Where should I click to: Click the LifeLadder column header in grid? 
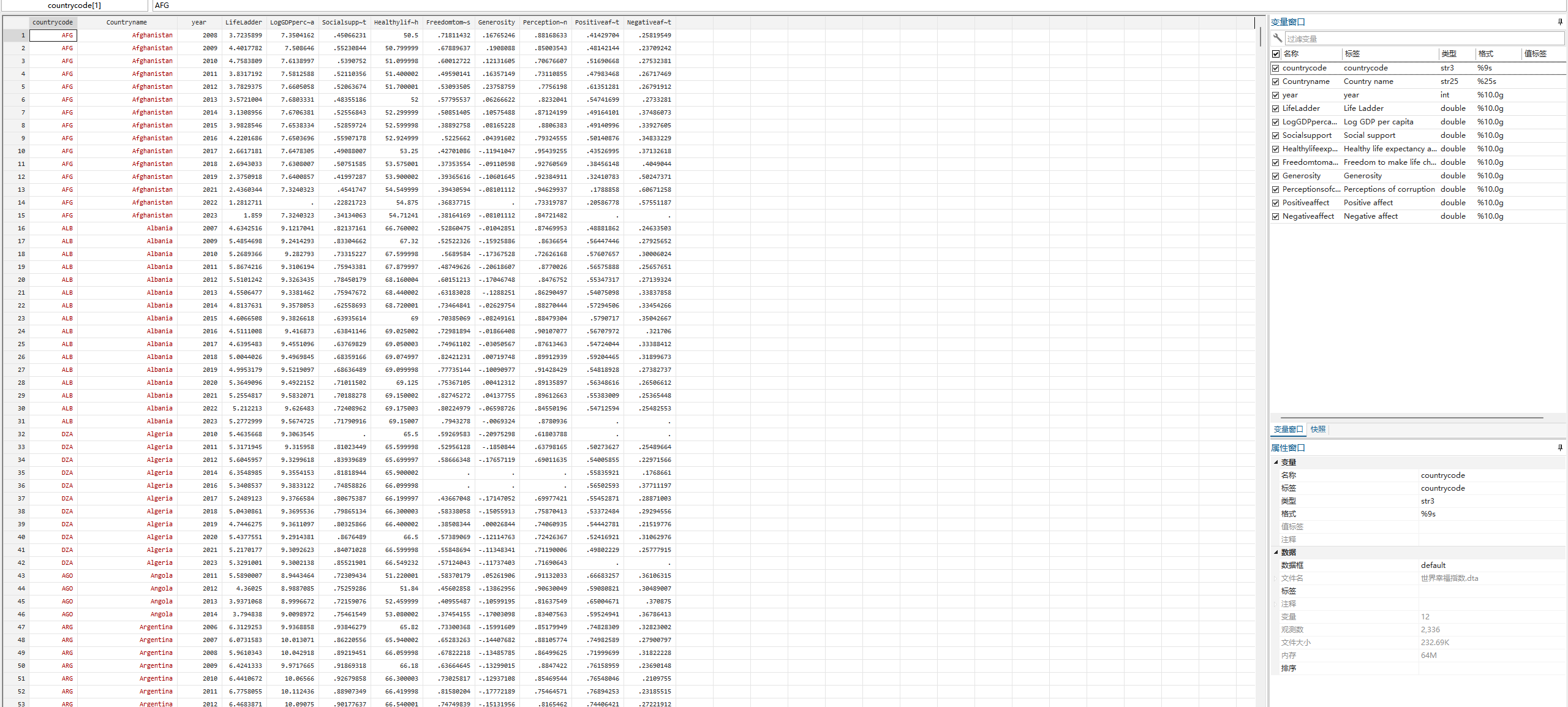[243, 23]
